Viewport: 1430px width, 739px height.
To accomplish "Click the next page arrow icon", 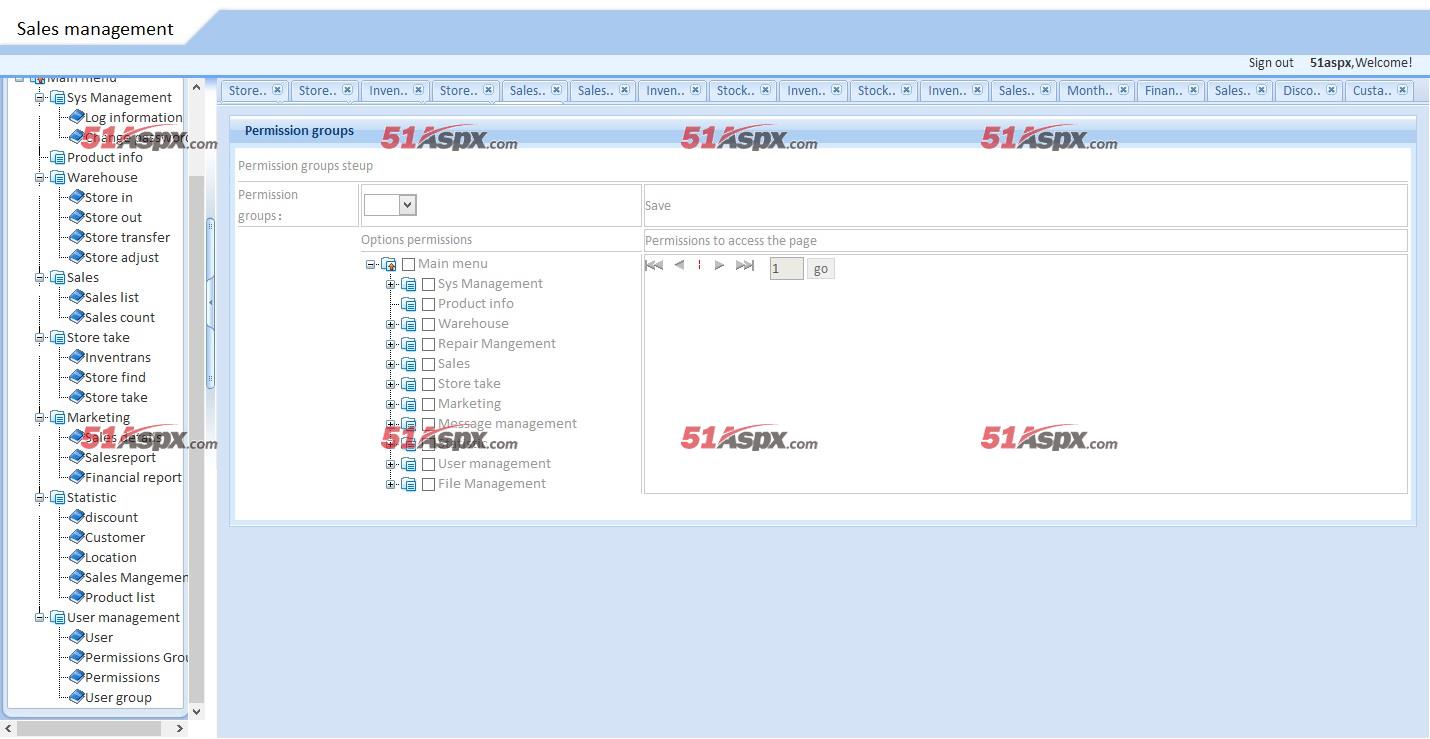I will coord(719,265).
